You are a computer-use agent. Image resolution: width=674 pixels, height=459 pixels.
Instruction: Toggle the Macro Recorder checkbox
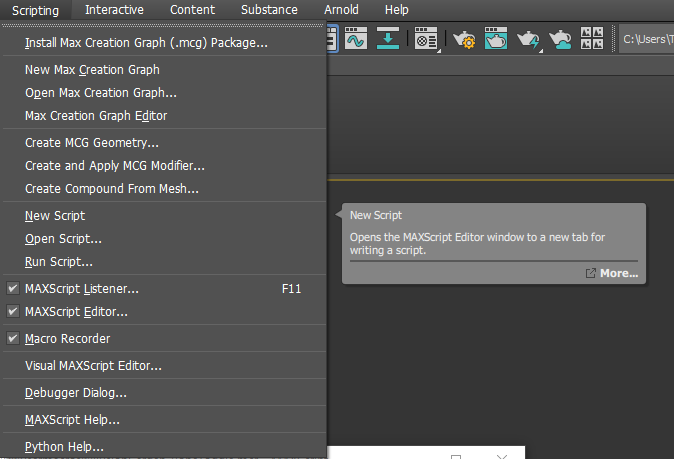click(x=13, y=339)
